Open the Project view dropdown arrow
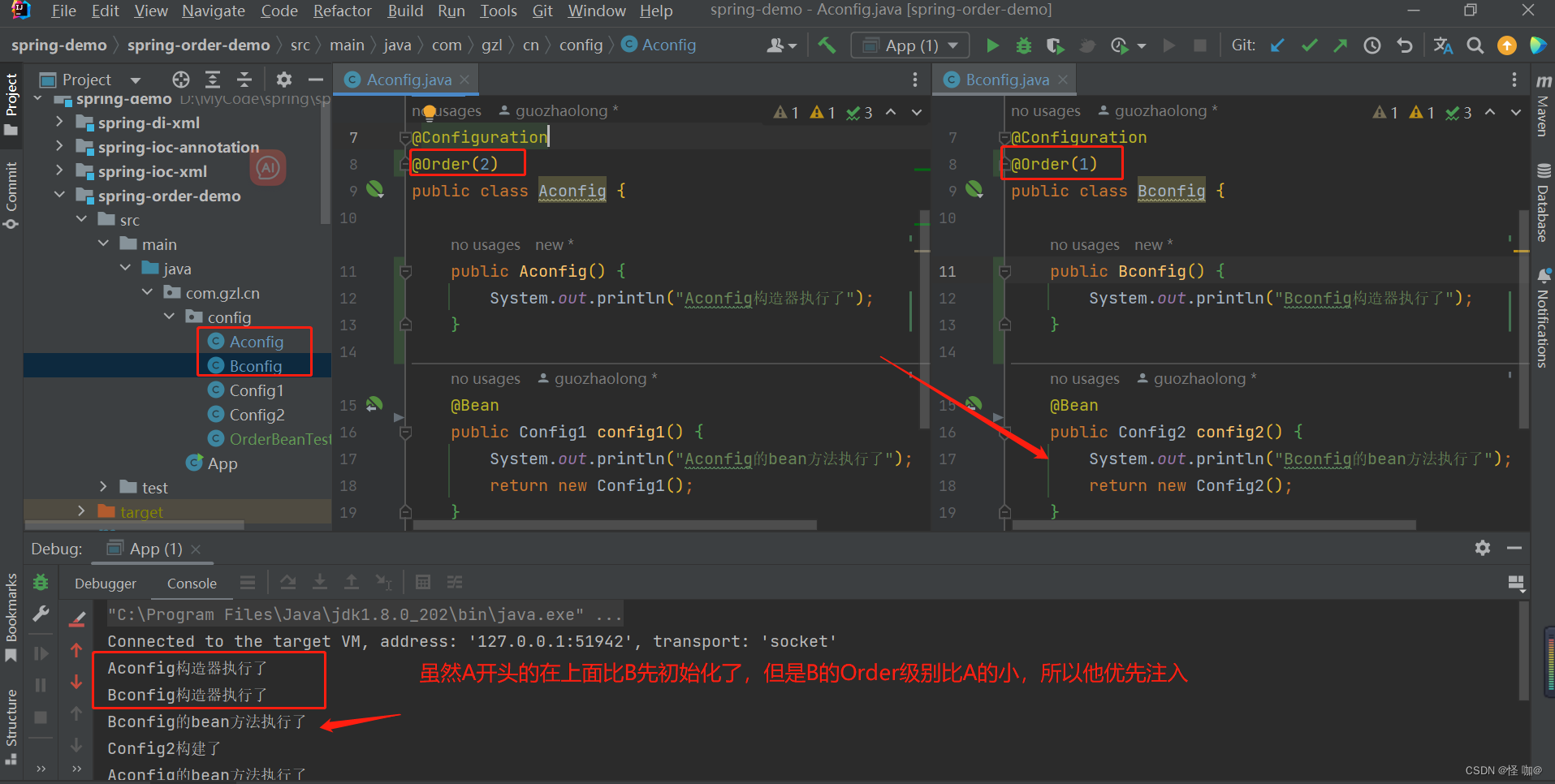The width and height of the screenshot is (1555, 784). (135, 80)
